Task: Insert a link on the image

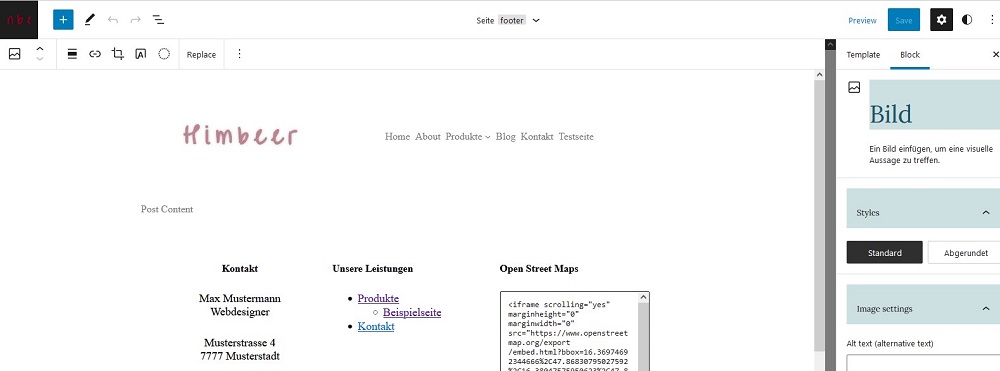Action: click(x=95, y=54)
